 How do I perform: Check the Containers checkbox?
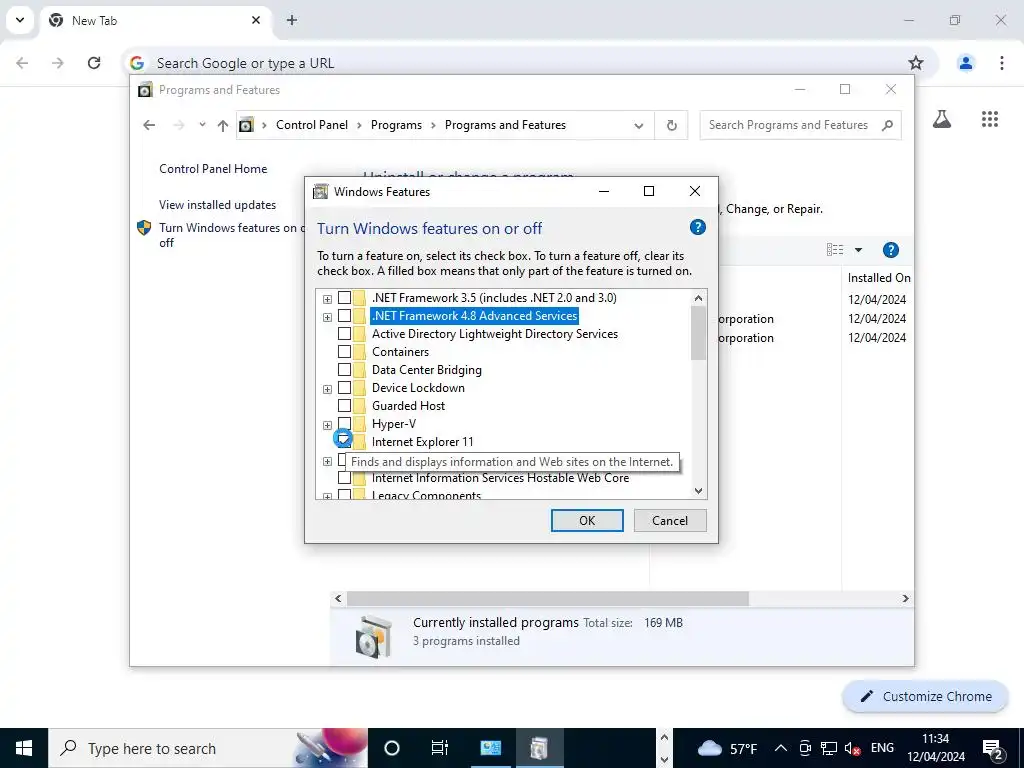point(344,352)
